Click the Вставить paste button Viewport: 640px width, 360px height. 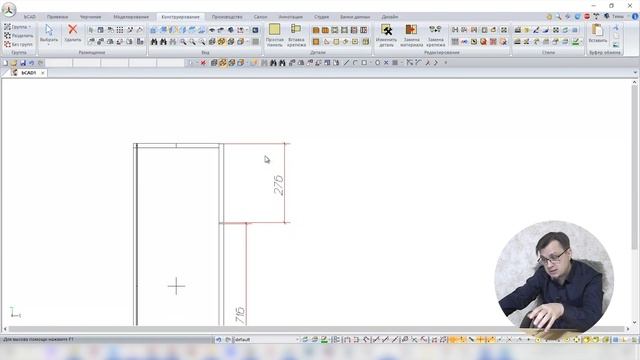tap(598, 33)
